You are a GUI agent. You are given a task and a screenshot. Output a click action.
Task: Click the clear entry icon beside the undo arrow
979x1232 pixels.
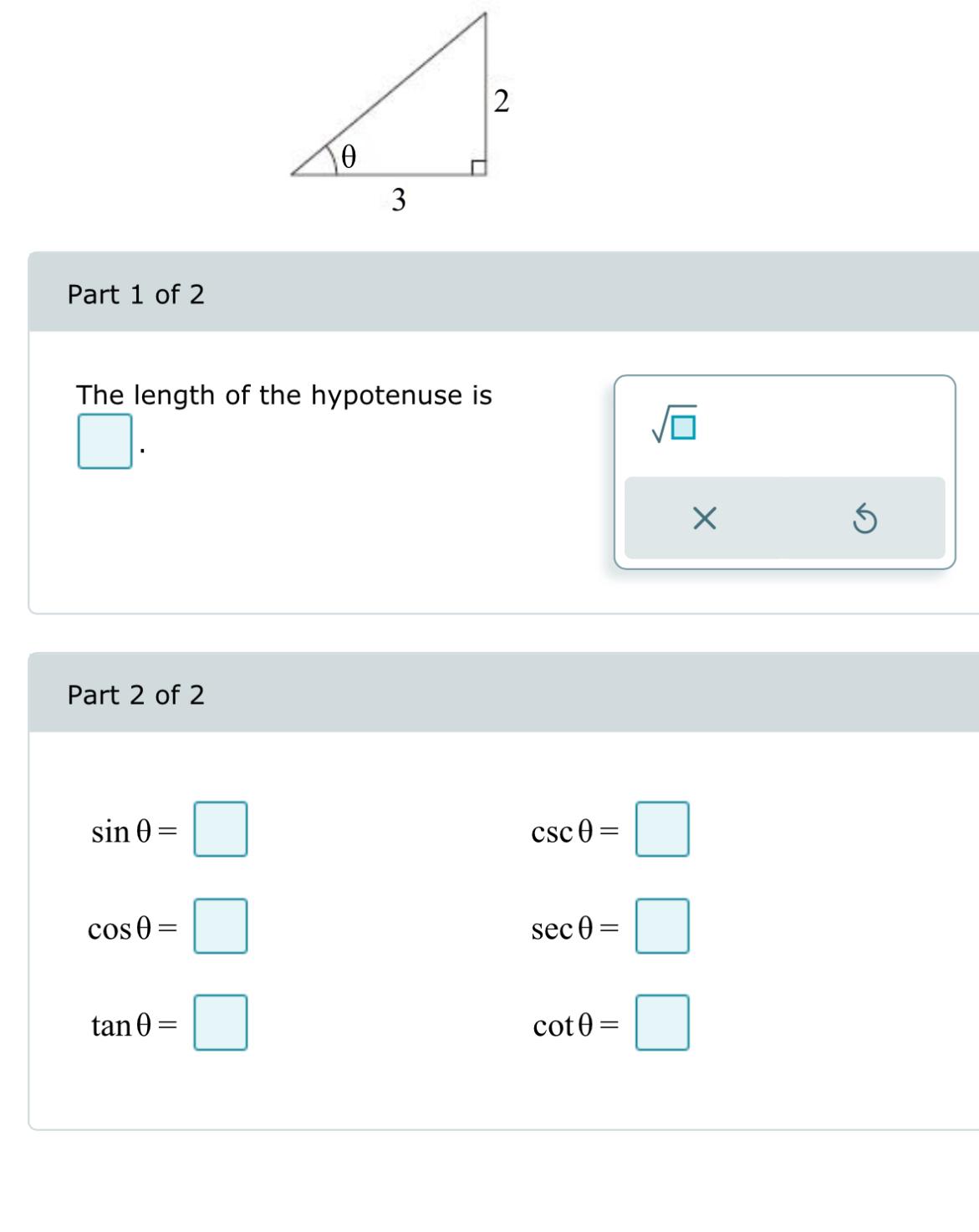point(705,520)
